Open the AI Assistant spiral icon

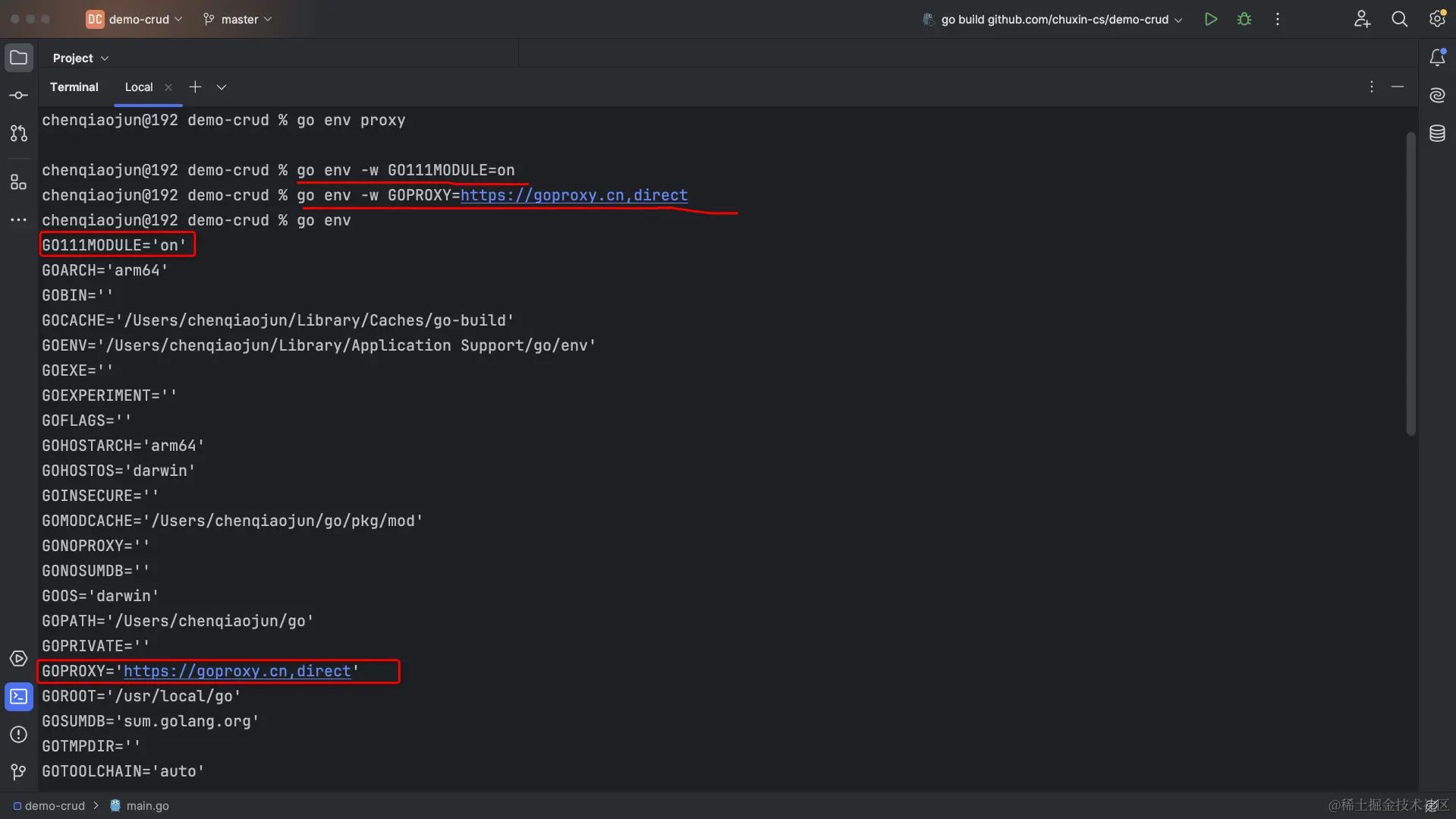tap(1437, 96)
